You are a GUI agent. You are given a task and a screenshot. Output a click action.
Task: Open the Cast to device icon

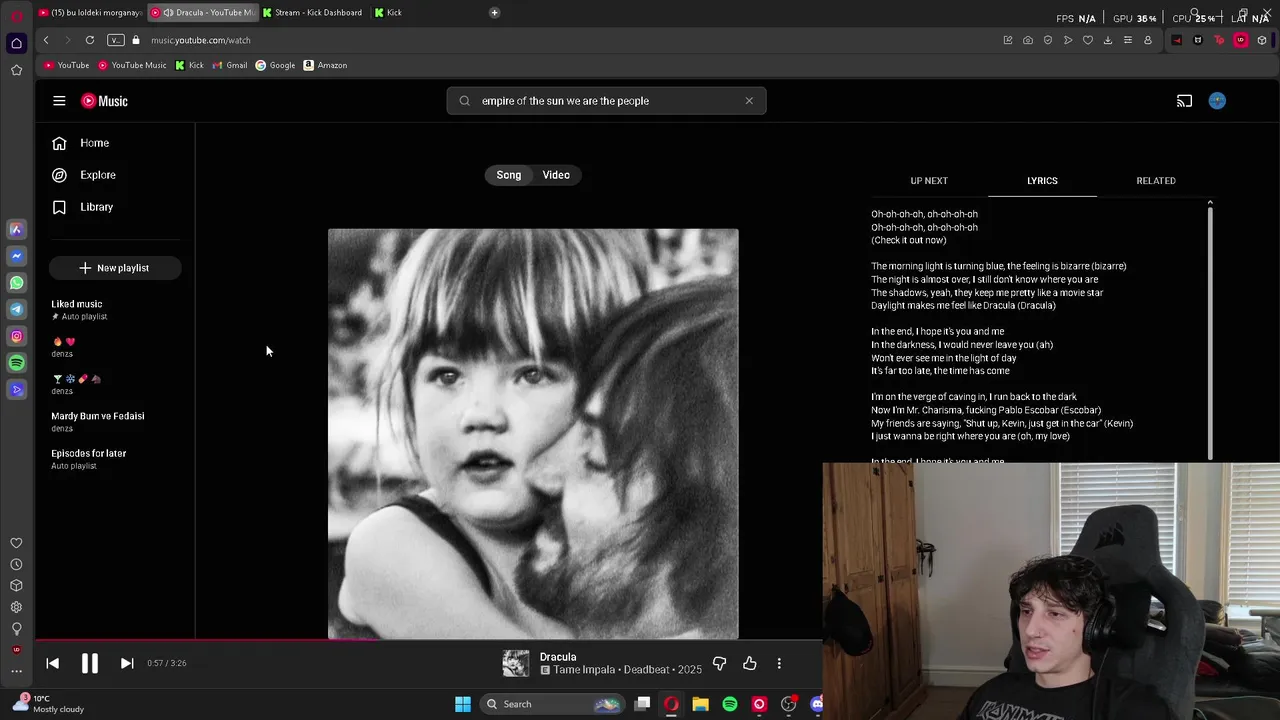(1184, 101)
